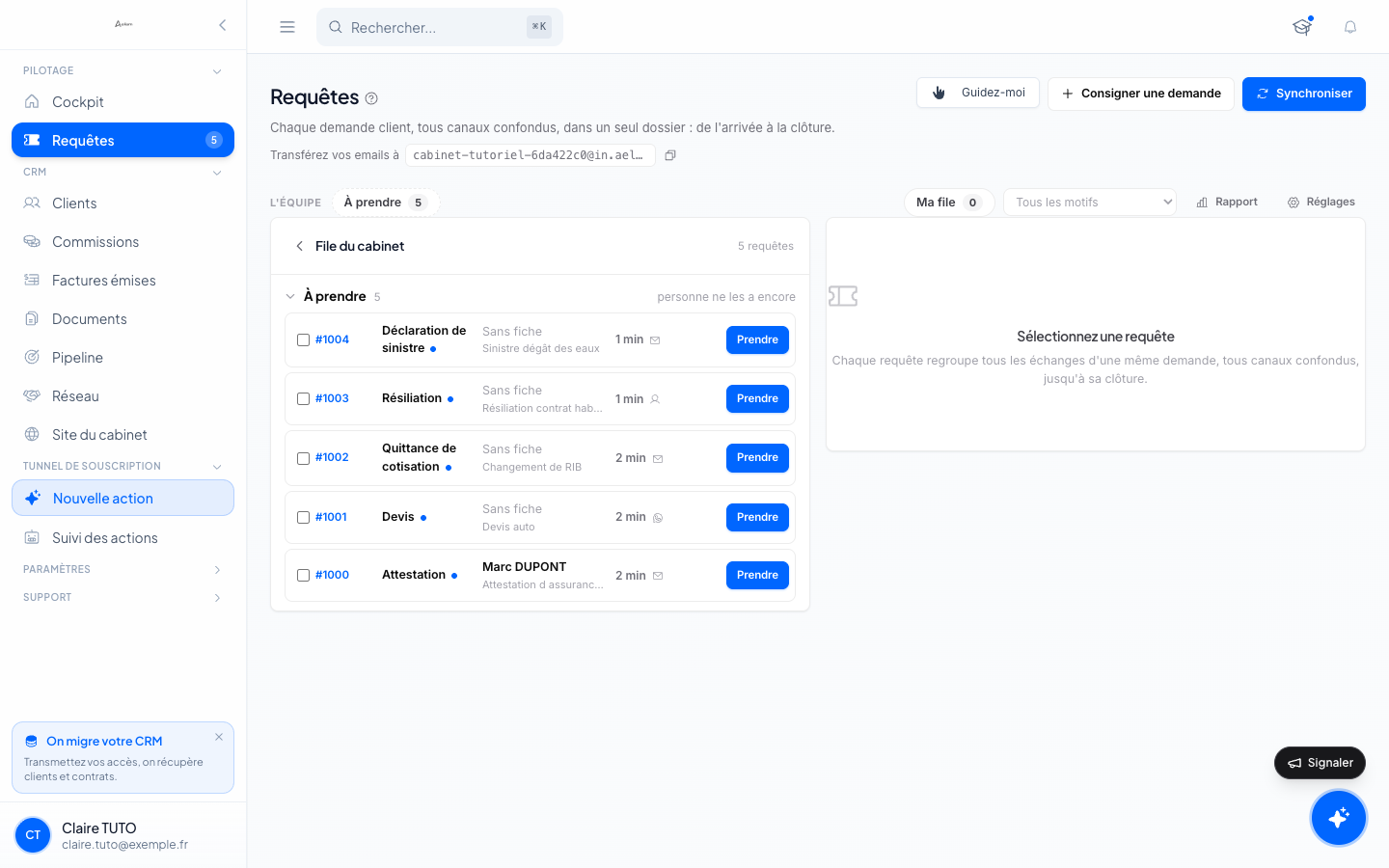
Task: Collapse the À prendre group
Action: coord(290,296)
